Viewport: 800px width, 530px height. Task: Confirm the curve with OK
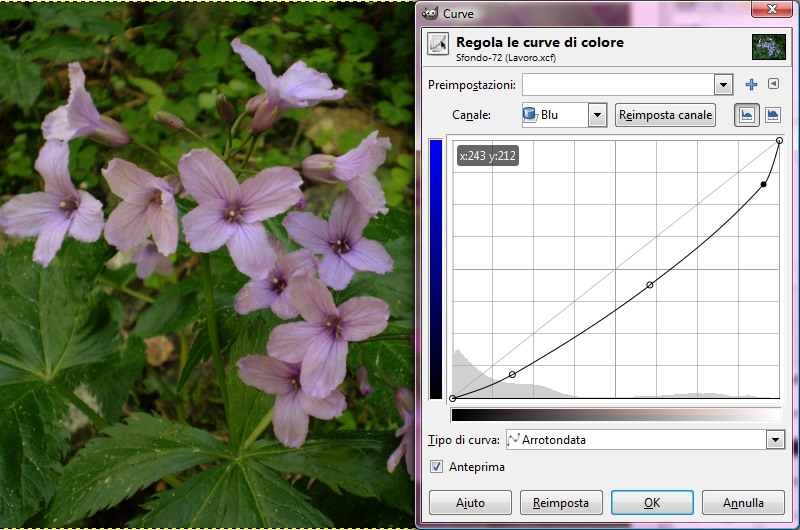pos(652,503)
